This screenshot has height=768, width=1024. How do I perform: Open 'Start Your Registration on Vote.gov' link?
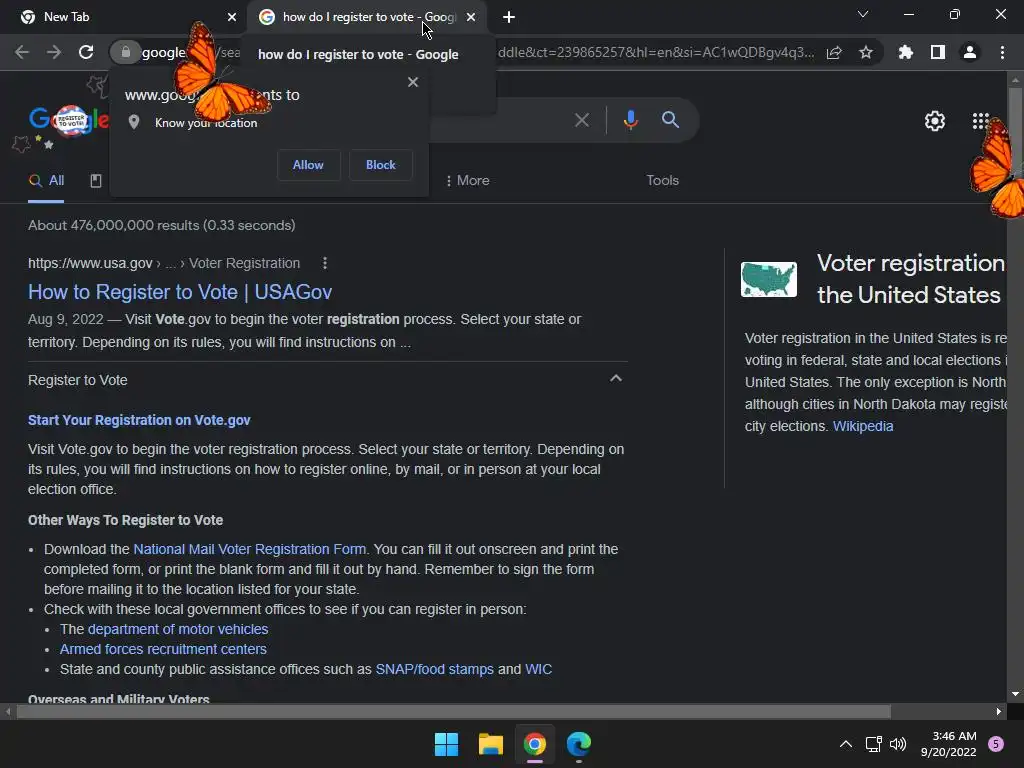pos(139,421)
